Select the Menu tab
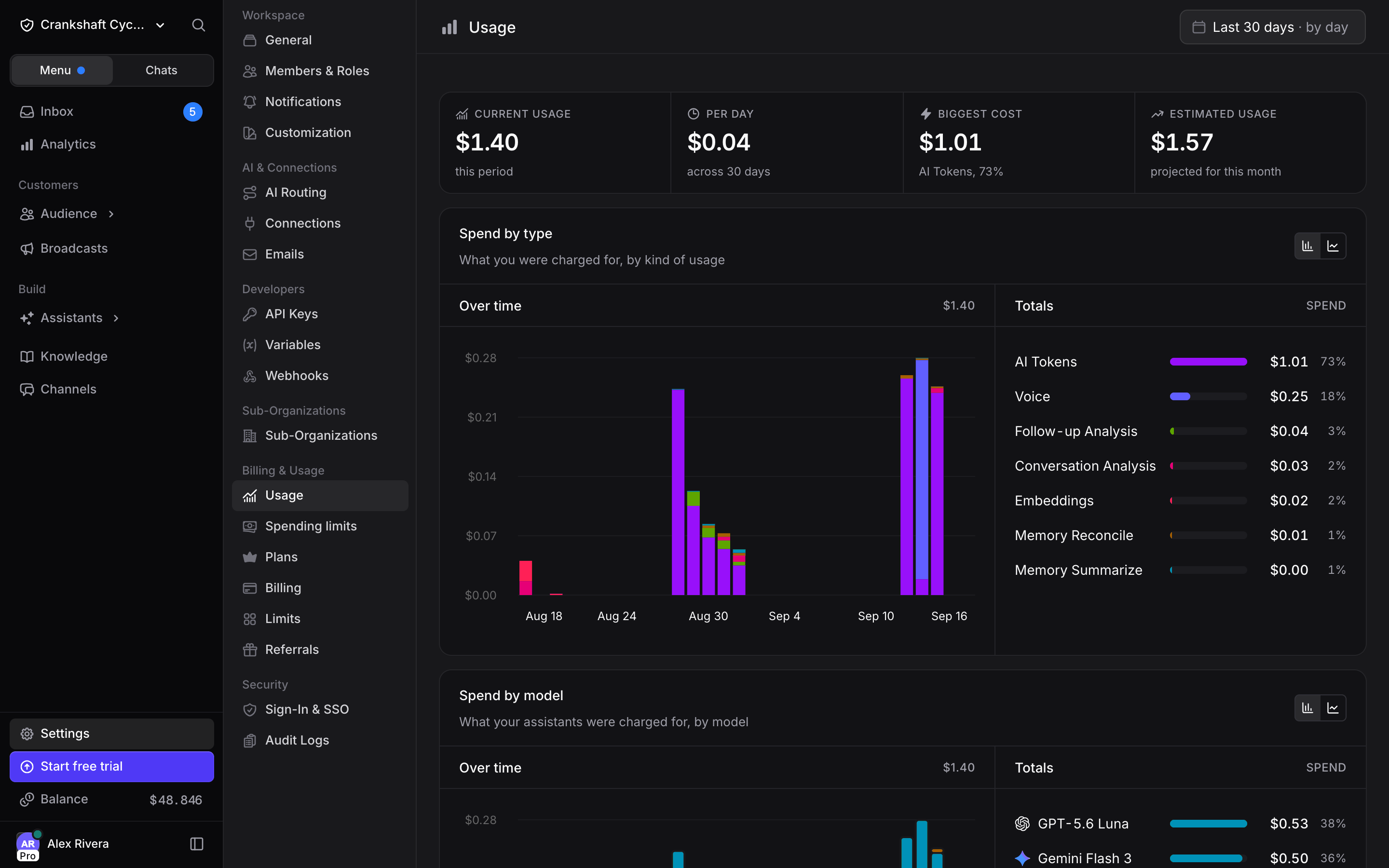This screenshot has width=1389, height=868. tap(62, 70)
